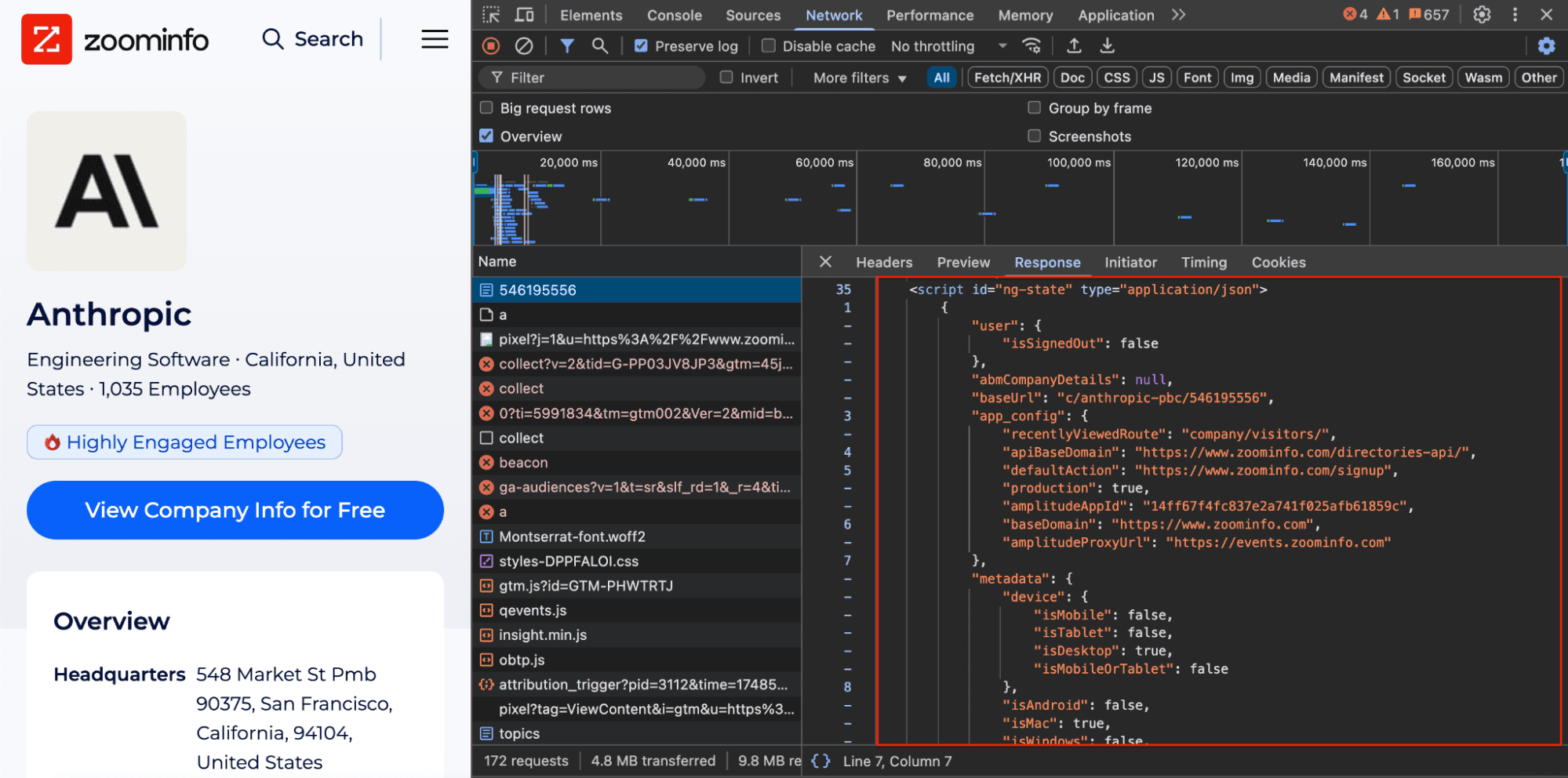1568x778 pixels.
Task: Click Highly Engaged Employees badge
Action: (184, 442)
